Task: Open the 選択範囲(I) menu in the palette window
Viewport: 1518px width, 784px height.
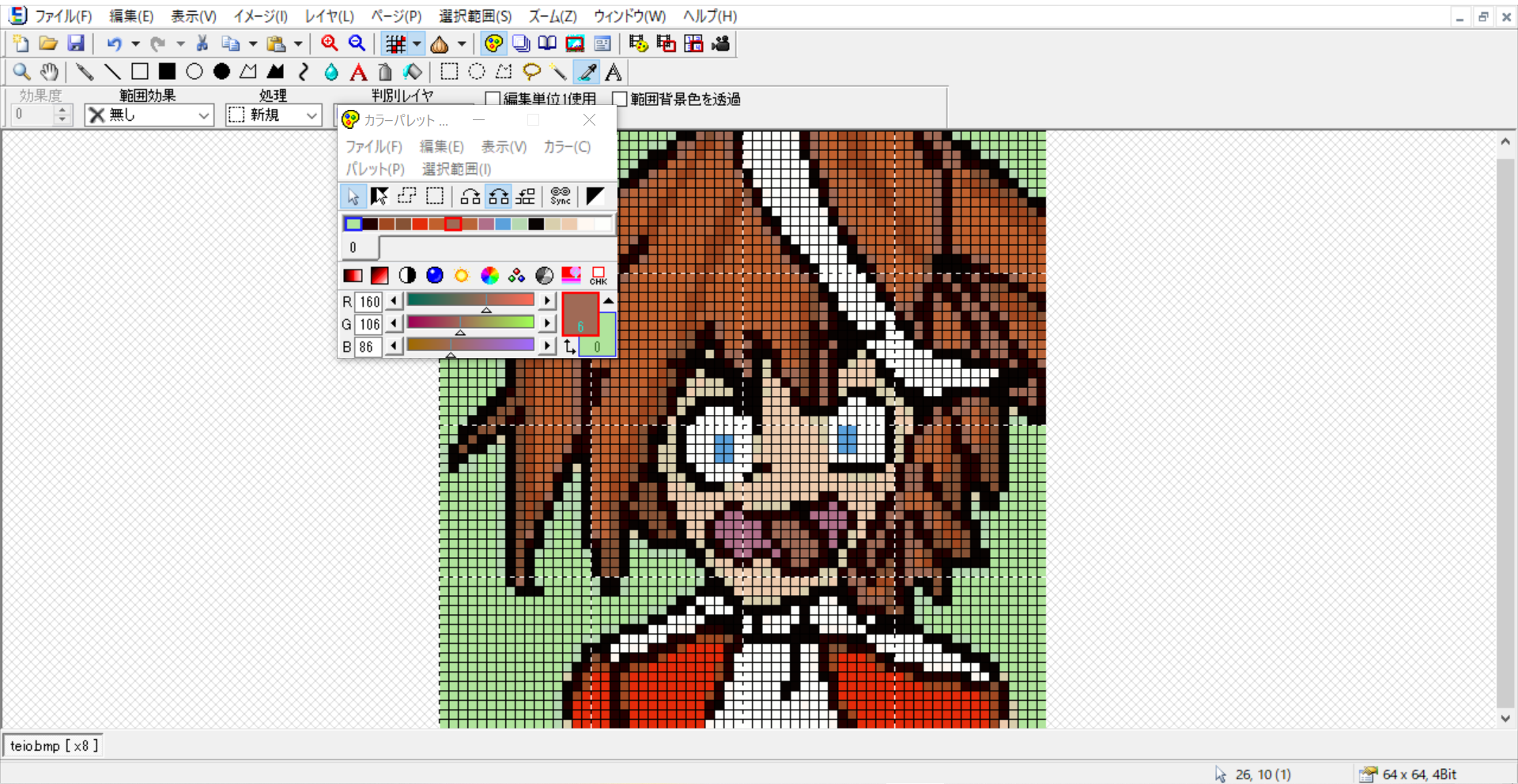Action: pyautogui.click(x=456, y=168)
